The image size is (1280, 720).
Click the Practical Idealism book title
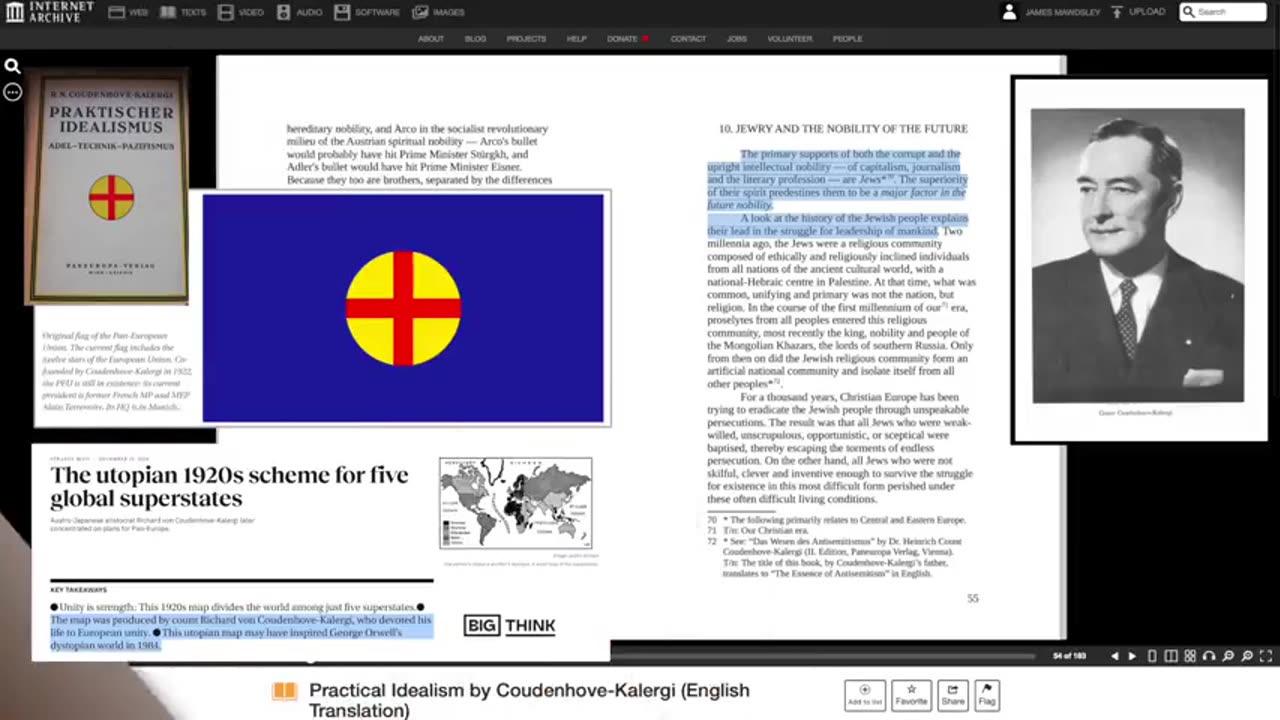529,700
